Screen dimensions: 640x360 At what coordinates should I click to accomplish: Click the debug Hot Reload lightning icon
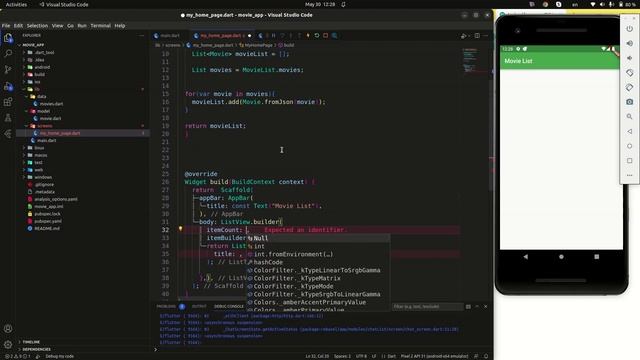308,36
